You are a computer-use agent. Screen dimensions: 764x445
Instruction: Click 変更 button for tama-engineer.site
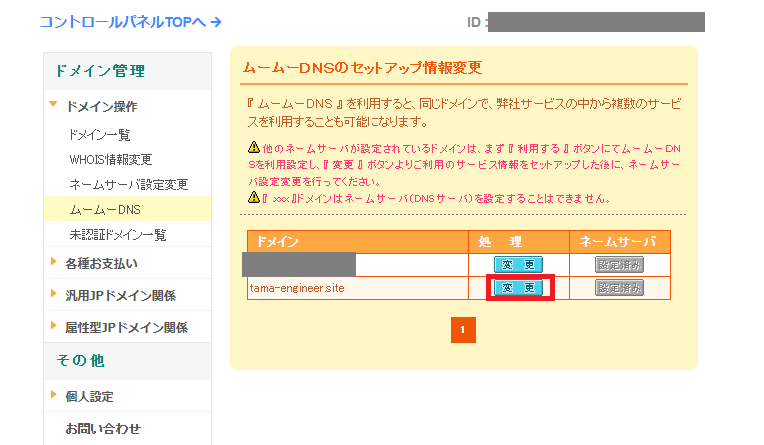519,288
